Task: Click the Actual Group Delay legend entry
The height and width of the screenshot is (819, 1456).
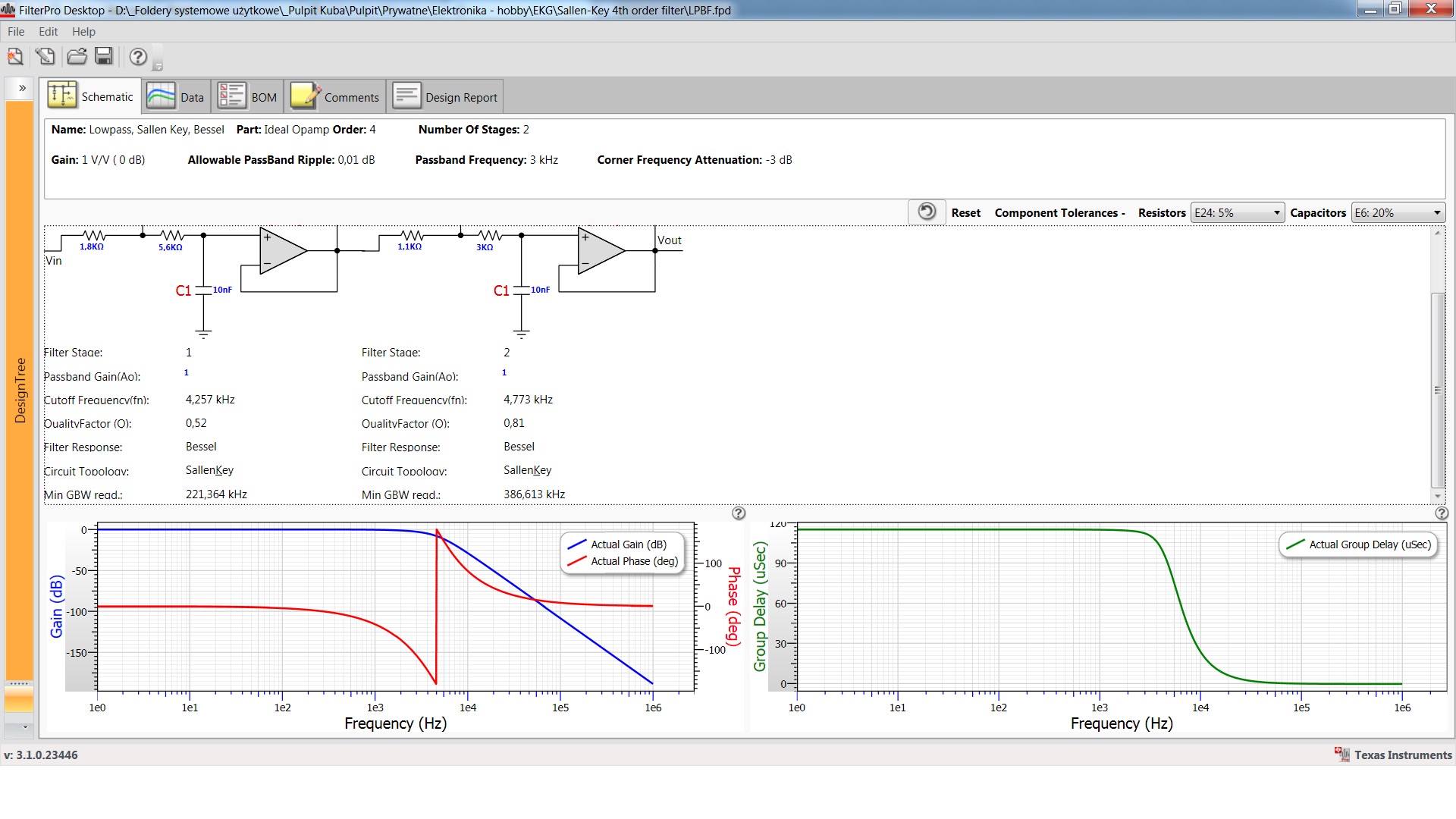Action: [x=1358, y=544]
